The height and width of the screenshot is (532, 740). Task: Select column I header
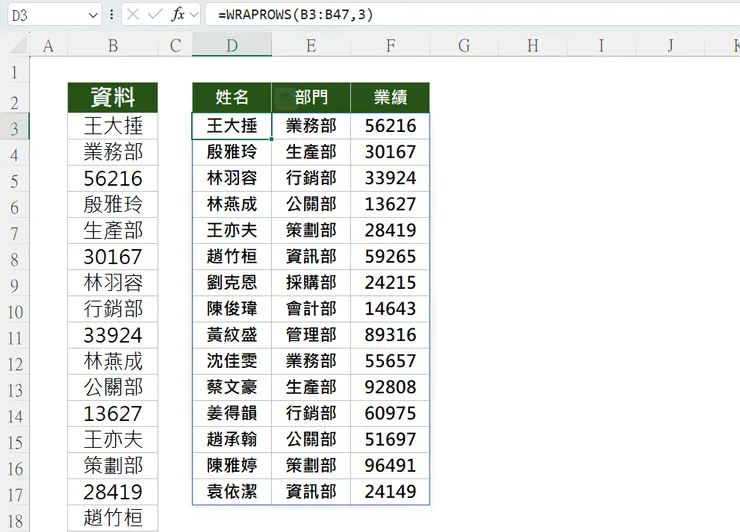601,46
